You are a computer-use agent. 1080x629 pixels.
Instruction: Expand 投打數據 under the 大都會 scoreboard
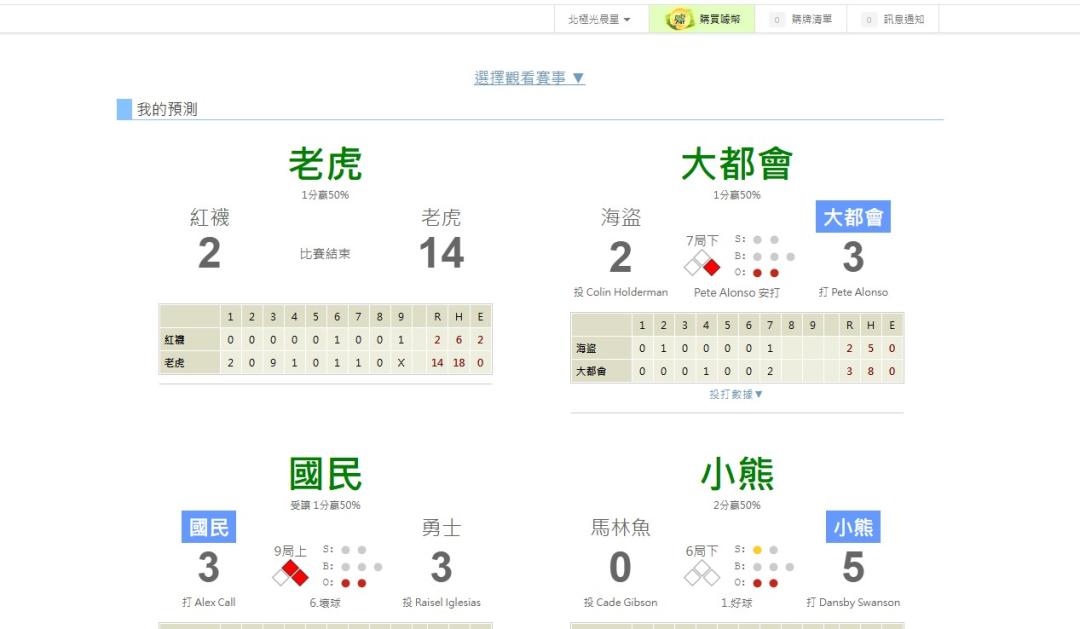point(736,394)
